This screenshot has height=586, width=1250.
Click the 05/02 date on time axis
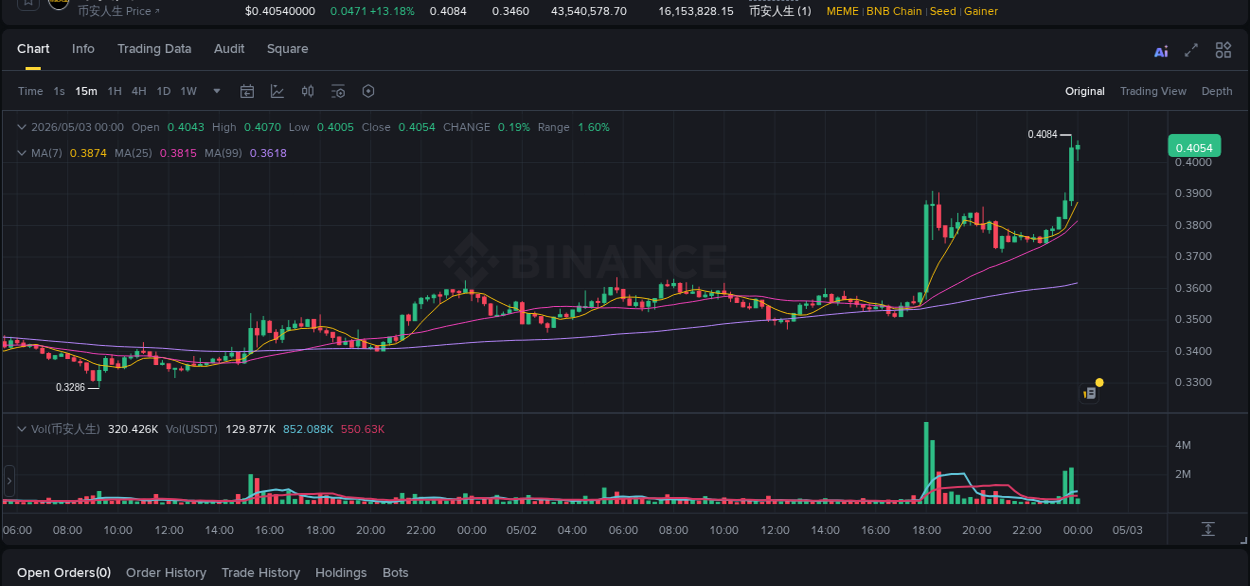click(x=522, y=530)
